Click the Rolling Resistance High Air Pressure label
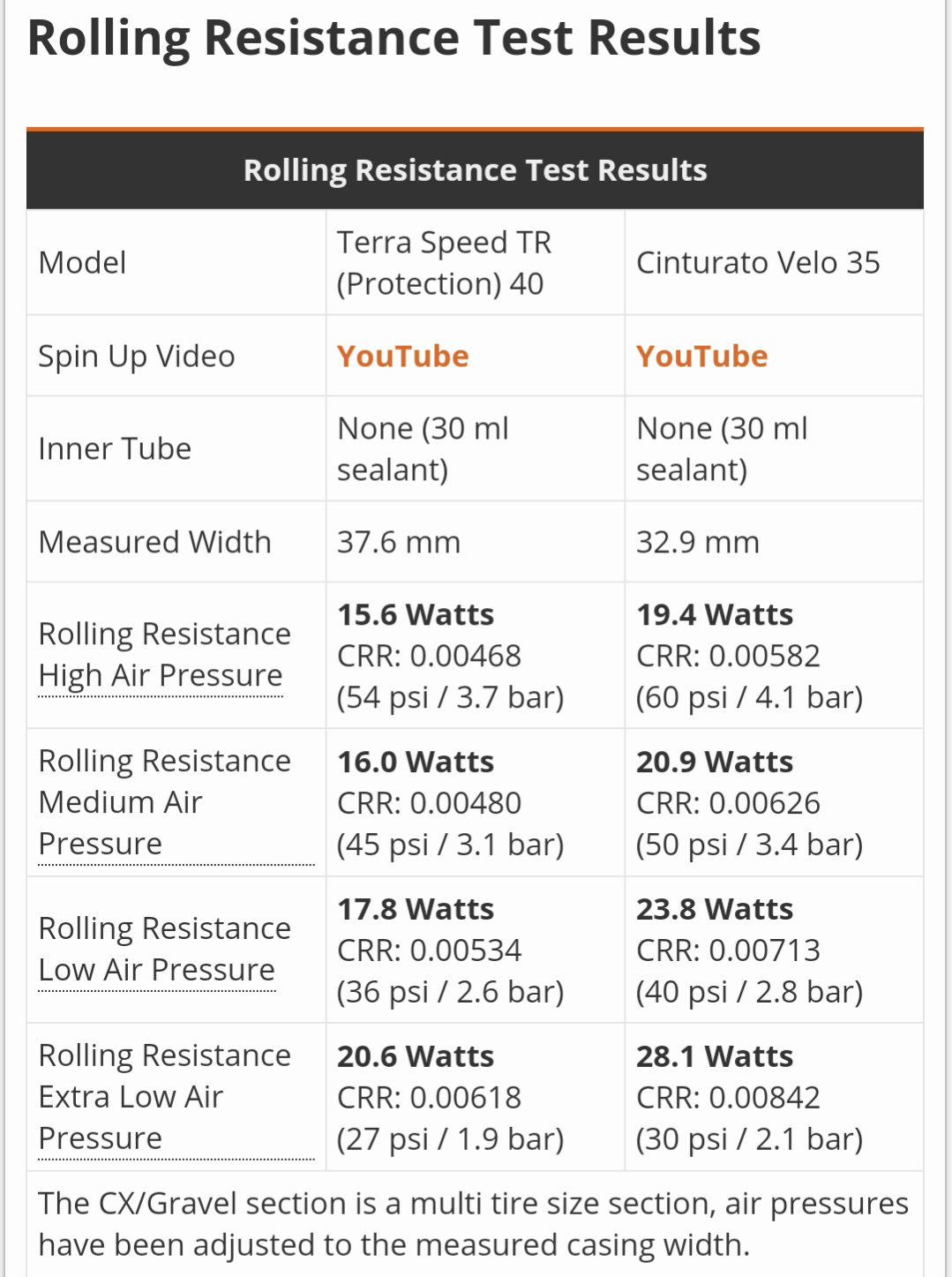The height and width of the screenshot is (1277, 952). tap(164, 655)
